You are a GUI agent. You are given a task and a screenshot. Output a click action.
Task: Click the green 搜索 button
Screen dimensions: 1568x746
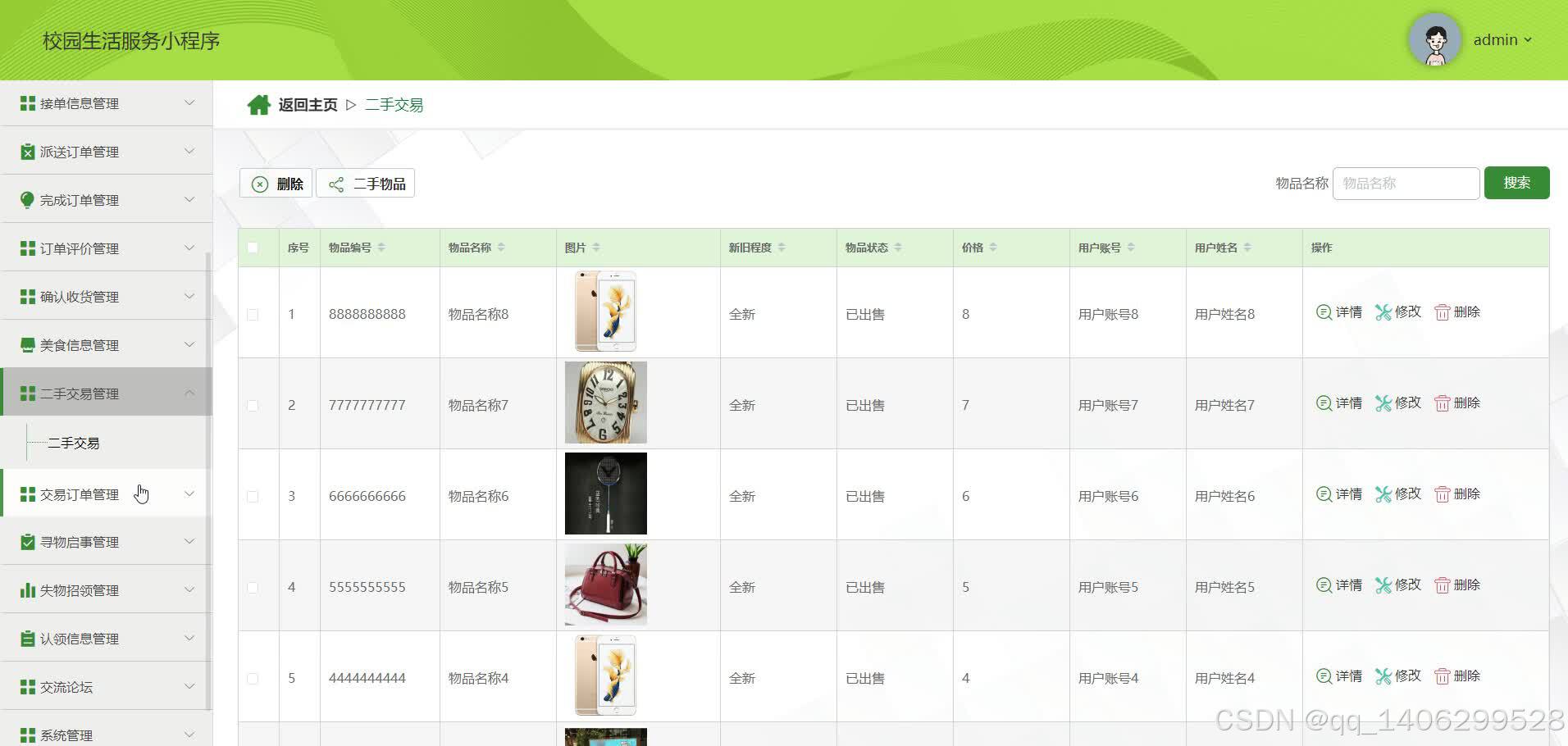click(1516, 183)
